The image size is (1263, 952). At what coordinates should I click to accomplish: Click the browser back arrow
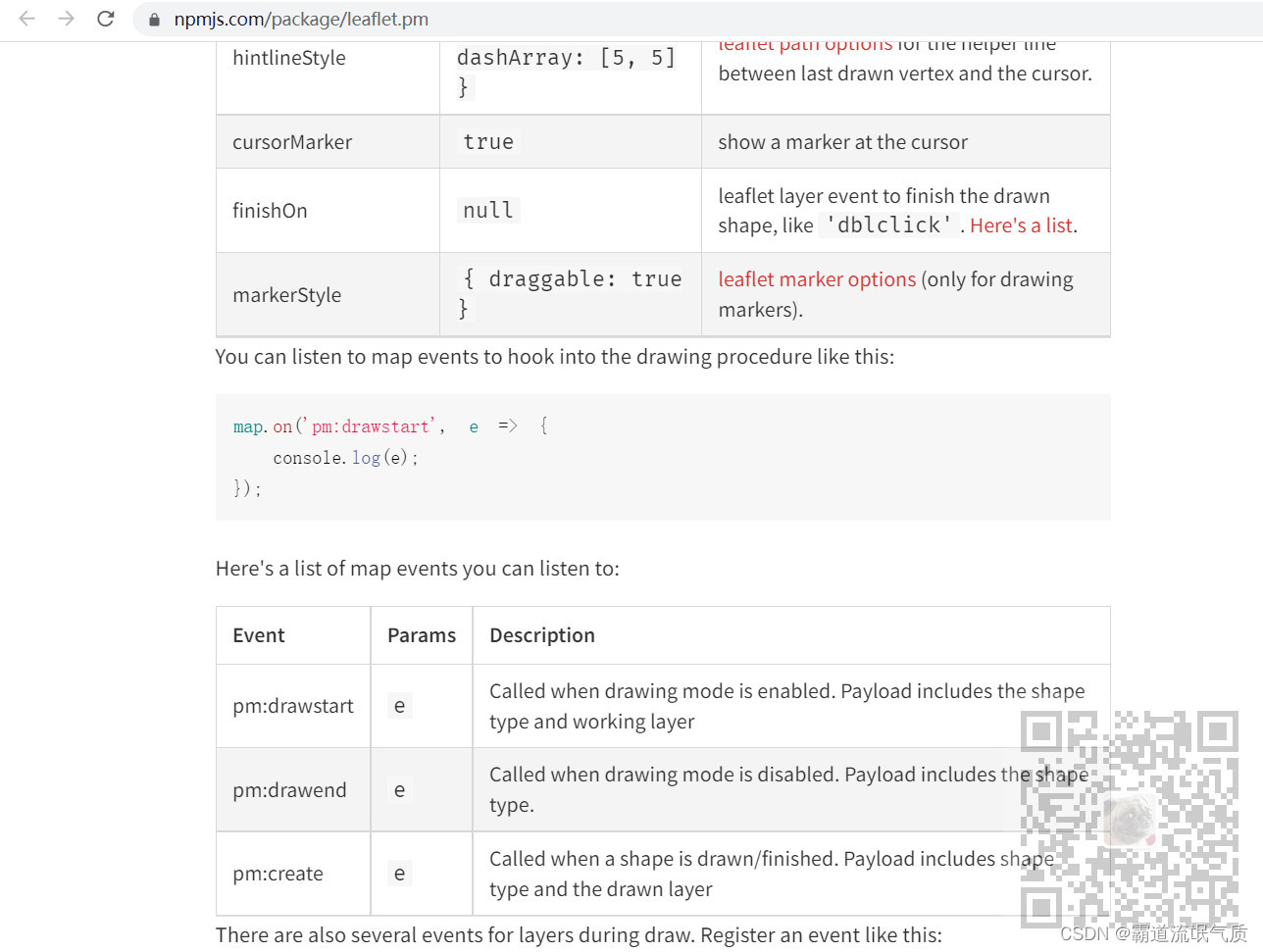tap(27, 19)
